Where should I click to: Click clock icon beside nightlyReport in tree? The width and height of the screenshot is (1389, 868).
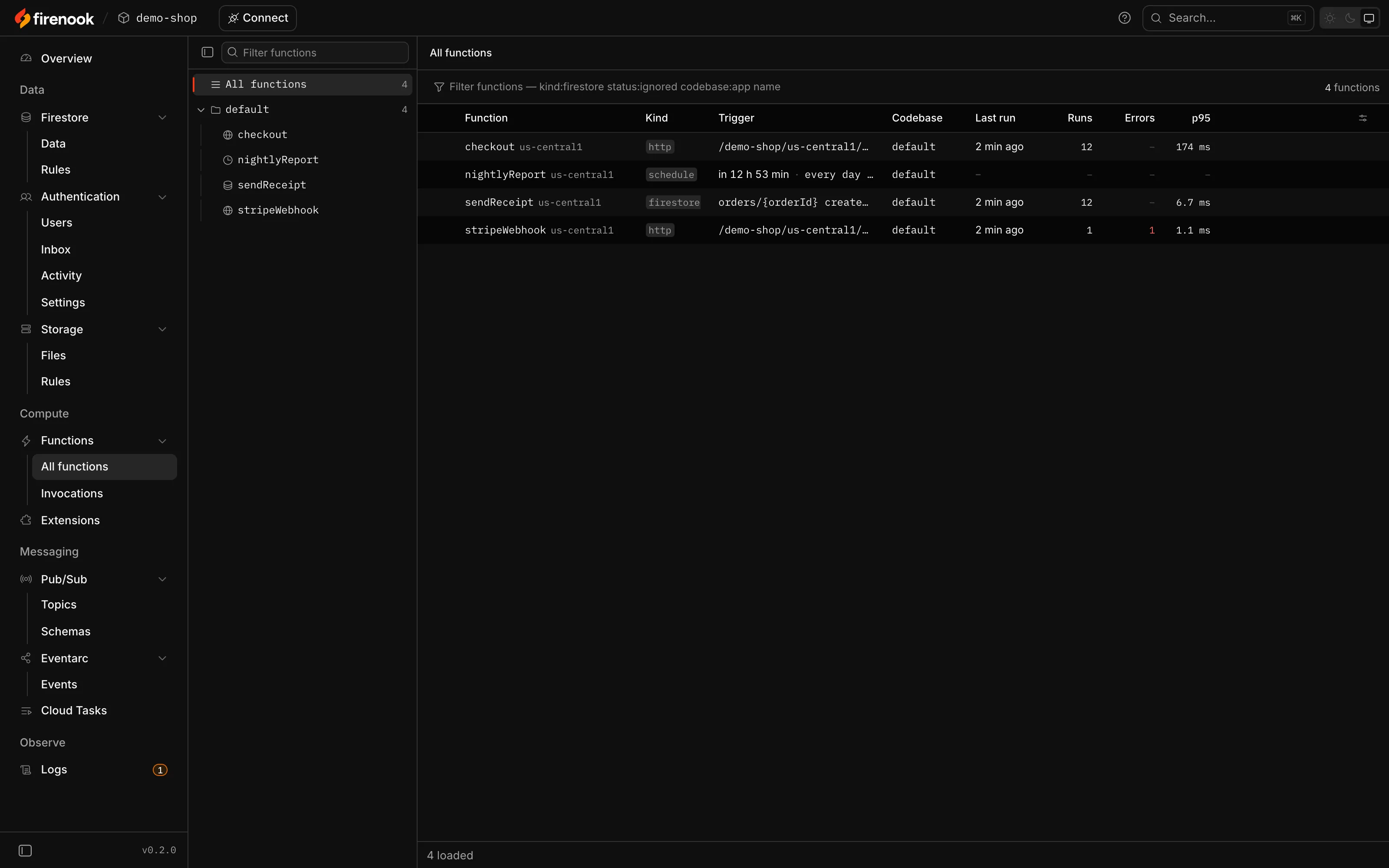(x=228, y=160)
